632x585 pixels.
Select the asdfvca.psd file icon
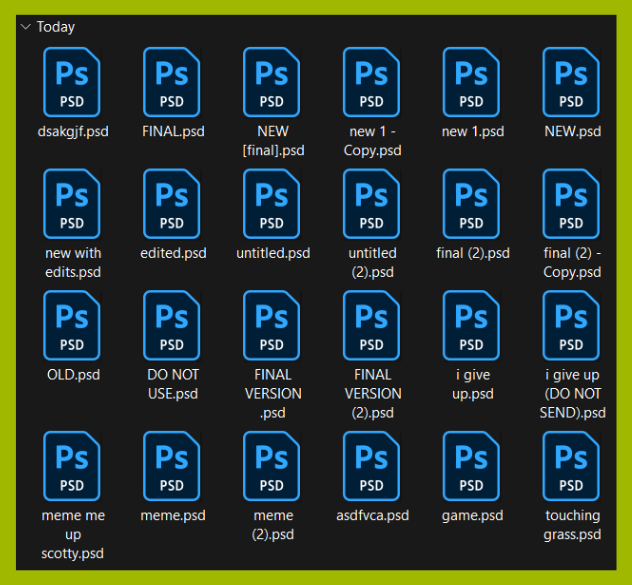[x=372, y=466]
